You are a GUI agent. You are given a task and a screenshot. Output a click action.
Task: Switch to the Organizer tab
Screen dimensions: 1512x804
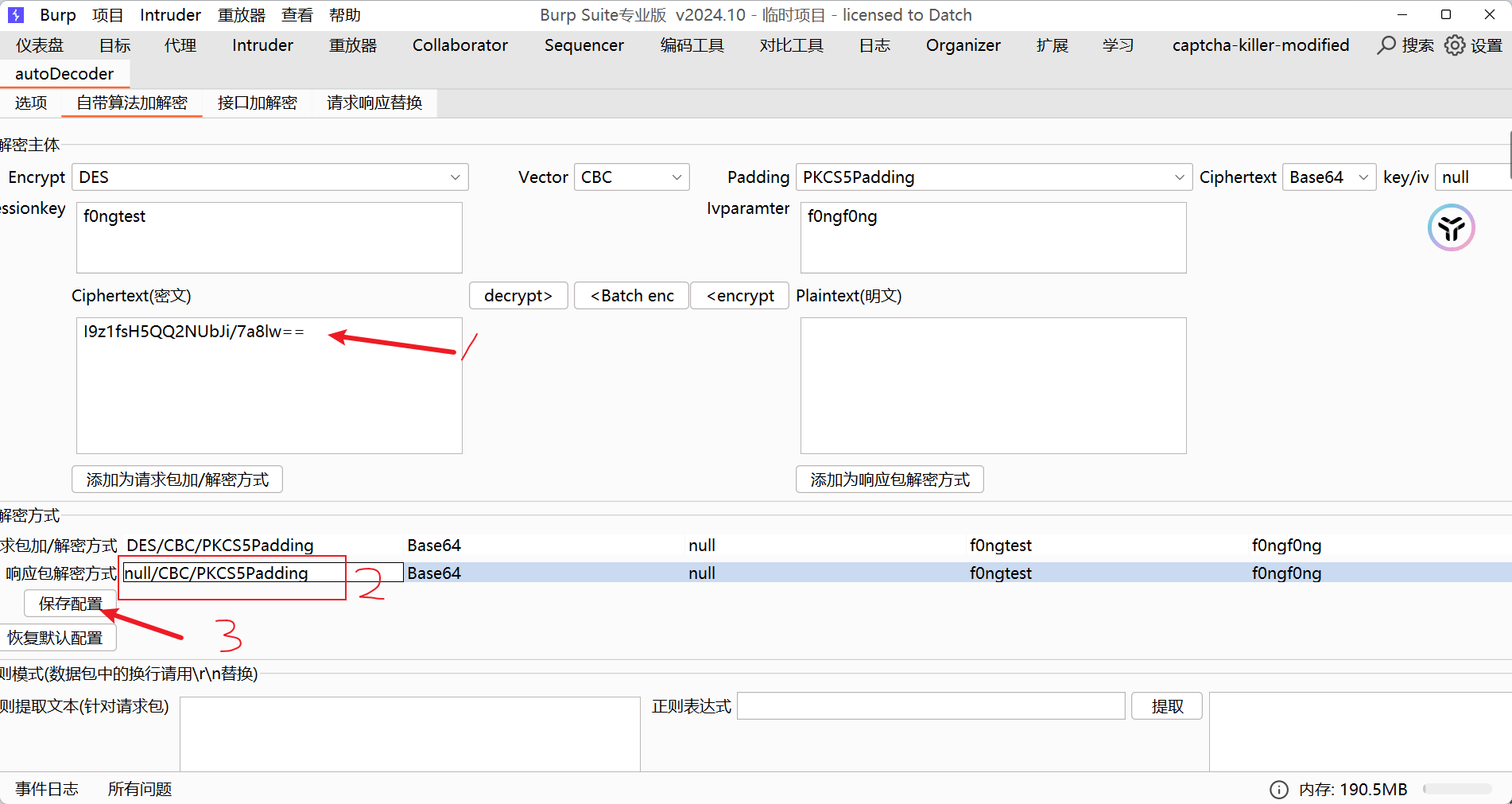point(963,45)
